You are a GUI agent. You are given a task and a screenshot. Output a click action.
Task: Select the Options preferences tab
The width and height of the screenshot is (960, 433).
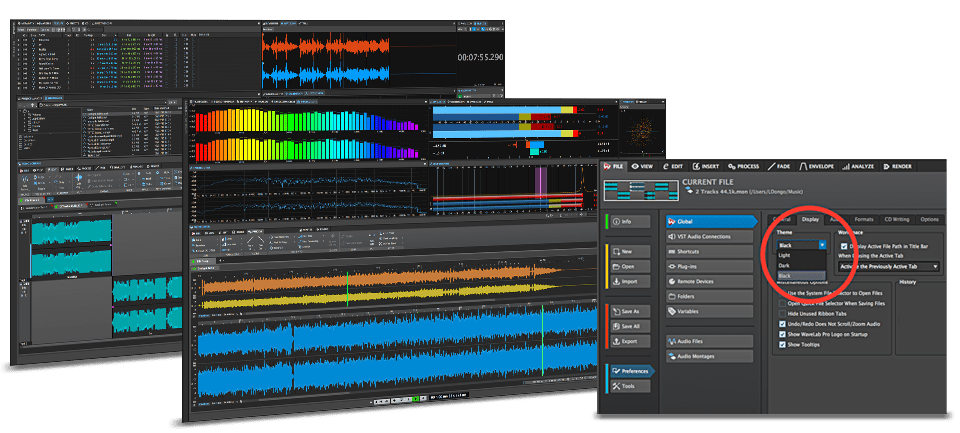point(929,219)
